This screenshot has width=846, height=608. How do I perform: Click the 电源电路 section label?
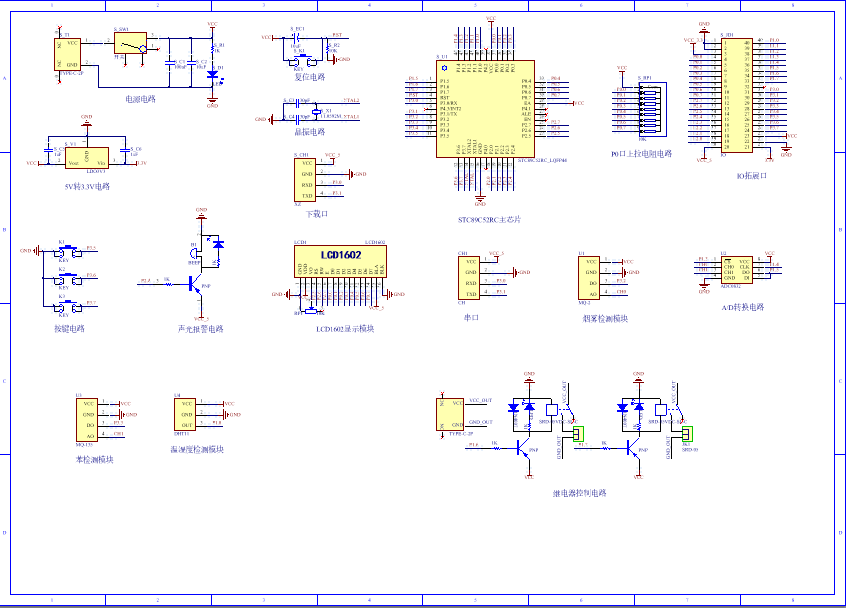tap(140, 99)
